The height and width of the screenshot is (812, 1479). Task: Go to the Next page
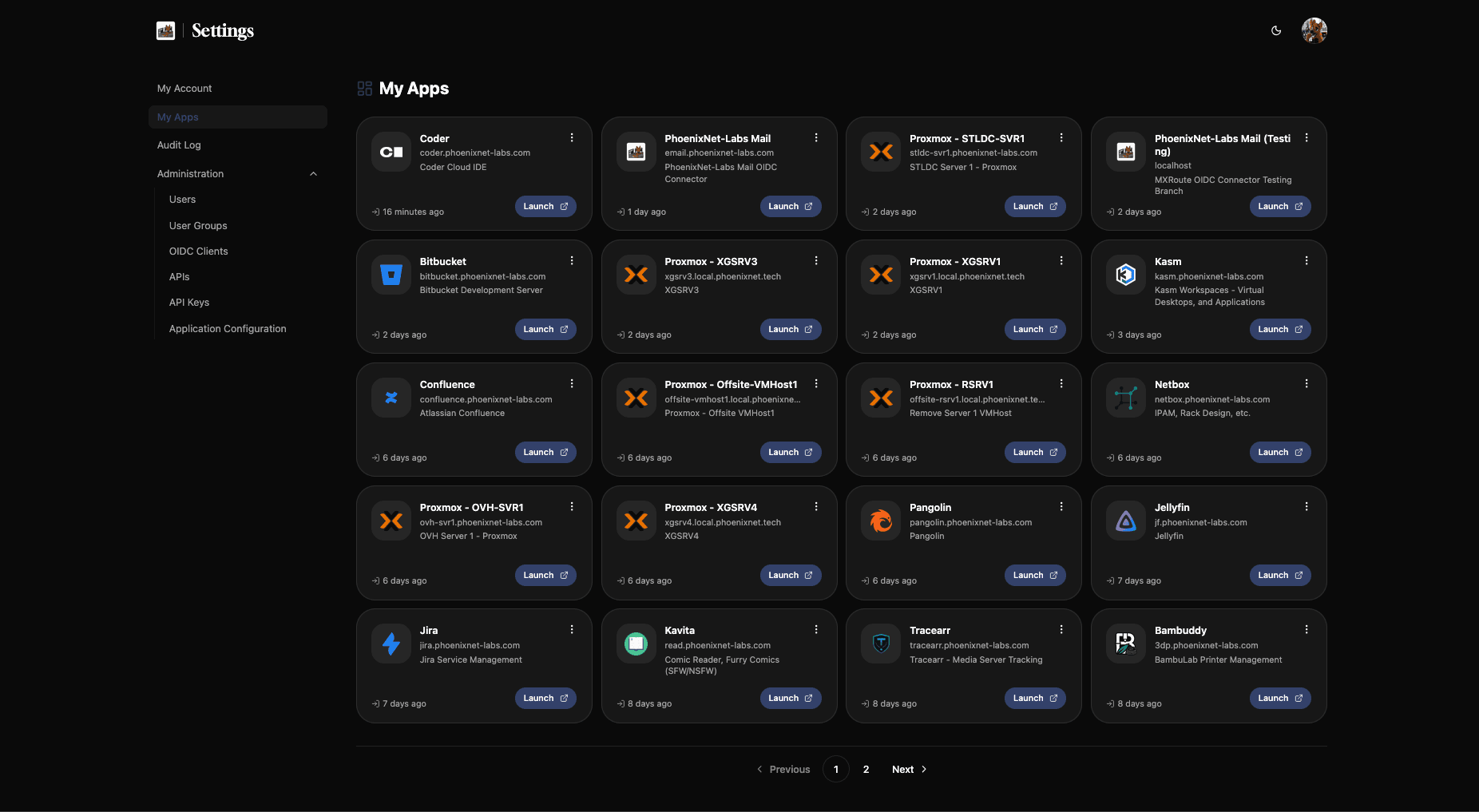coord(909,770)
